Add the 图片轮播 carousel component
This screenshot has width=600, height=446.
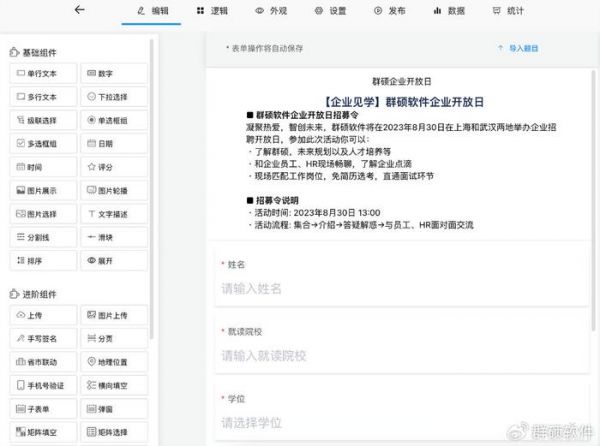tap(114, 190)
